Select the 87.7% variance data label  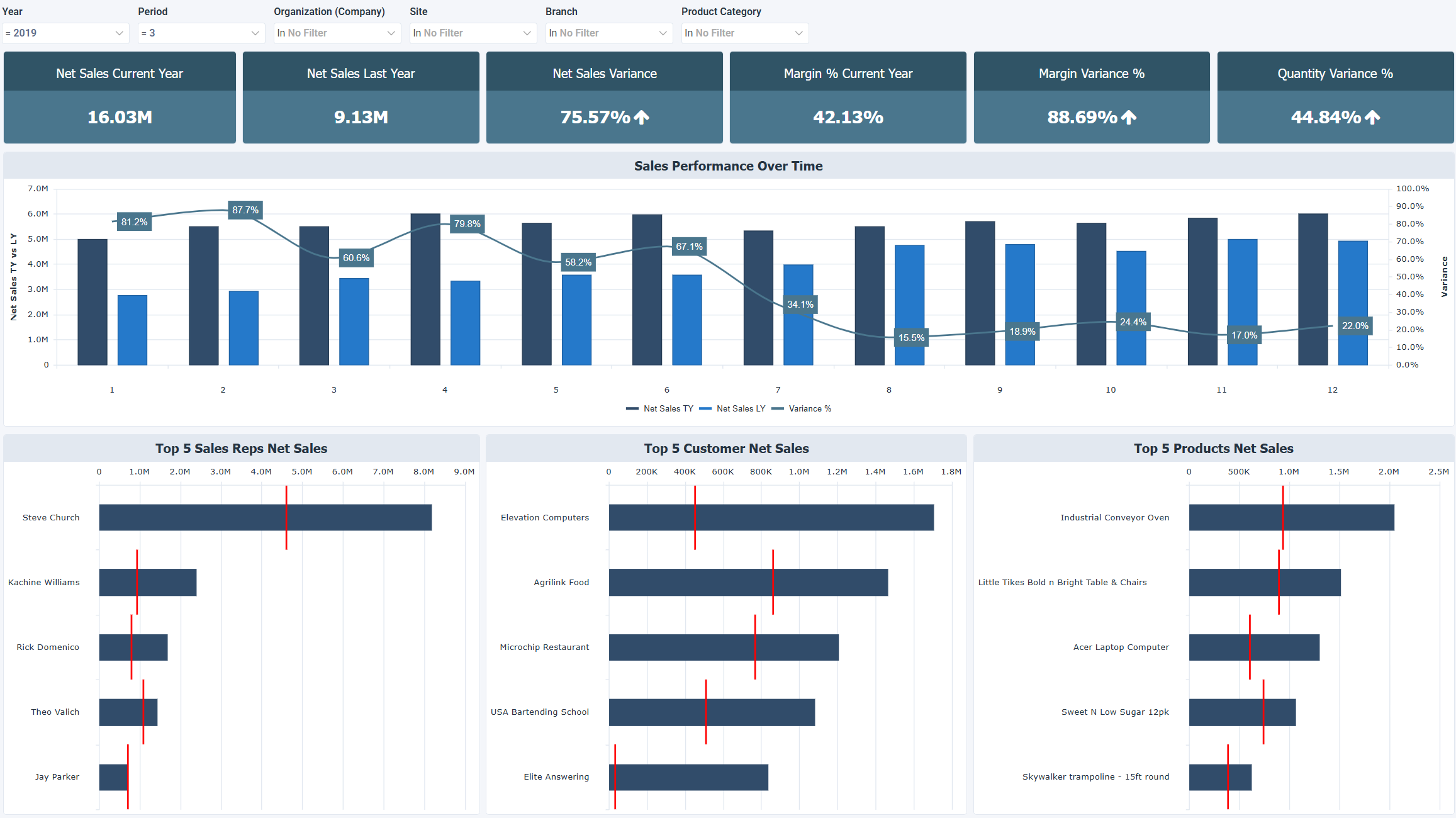click(x=244, y=210)
